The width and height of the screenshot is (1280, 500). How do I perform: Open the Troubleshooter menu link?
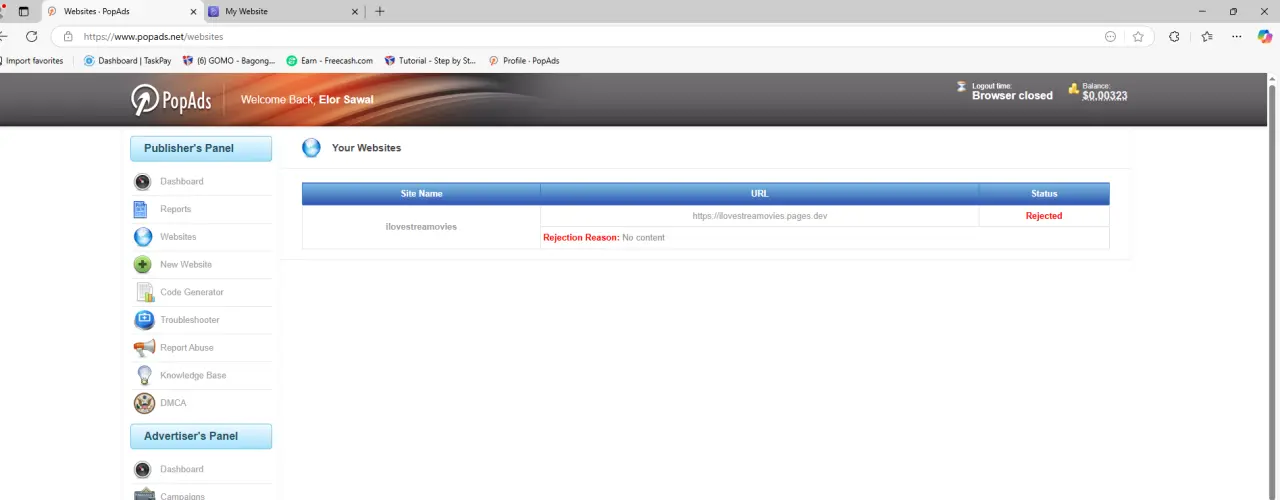coord(190,320)
